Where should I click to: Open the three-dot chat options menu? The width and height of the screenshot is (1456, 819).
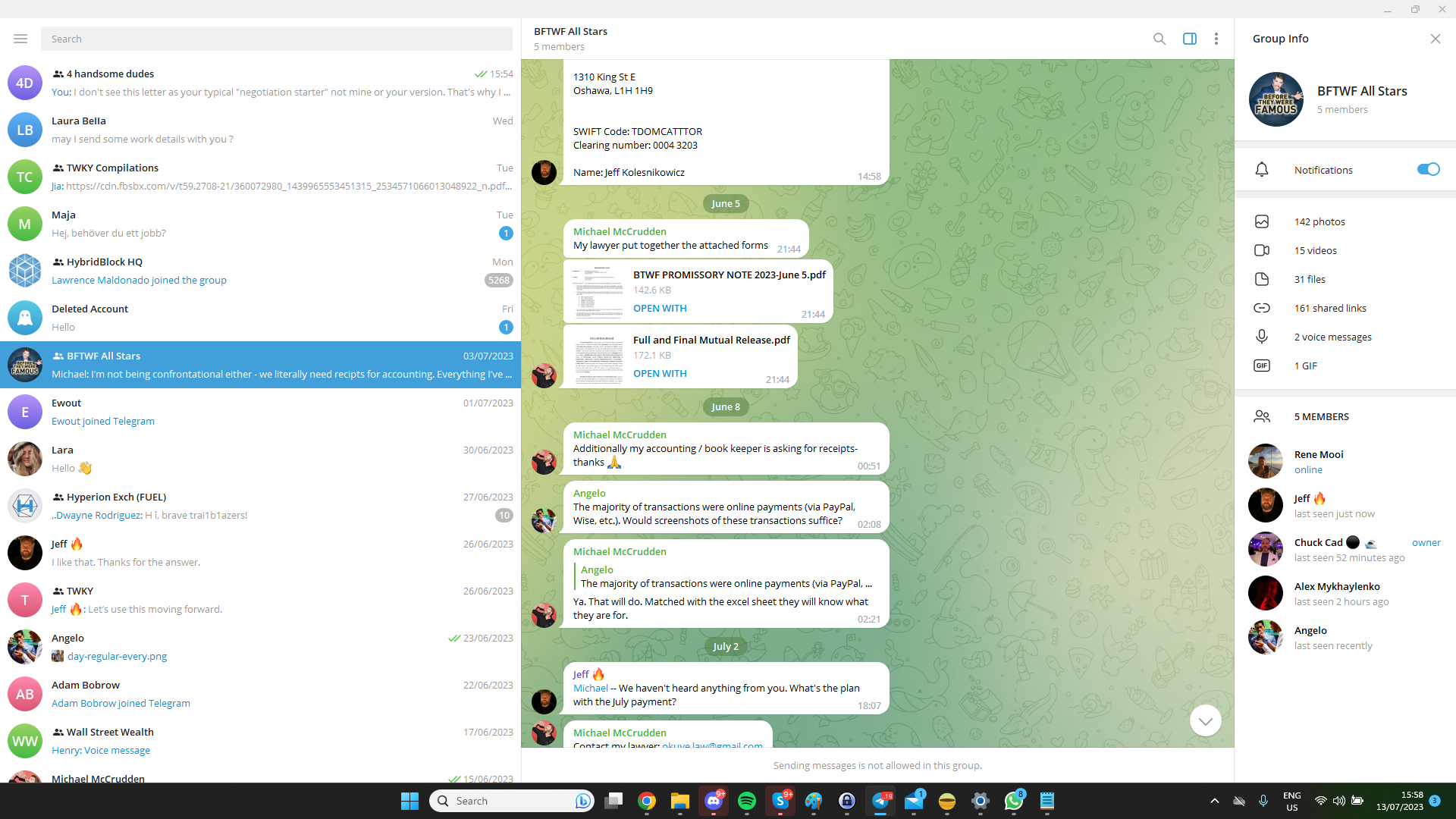point(1216,39)
